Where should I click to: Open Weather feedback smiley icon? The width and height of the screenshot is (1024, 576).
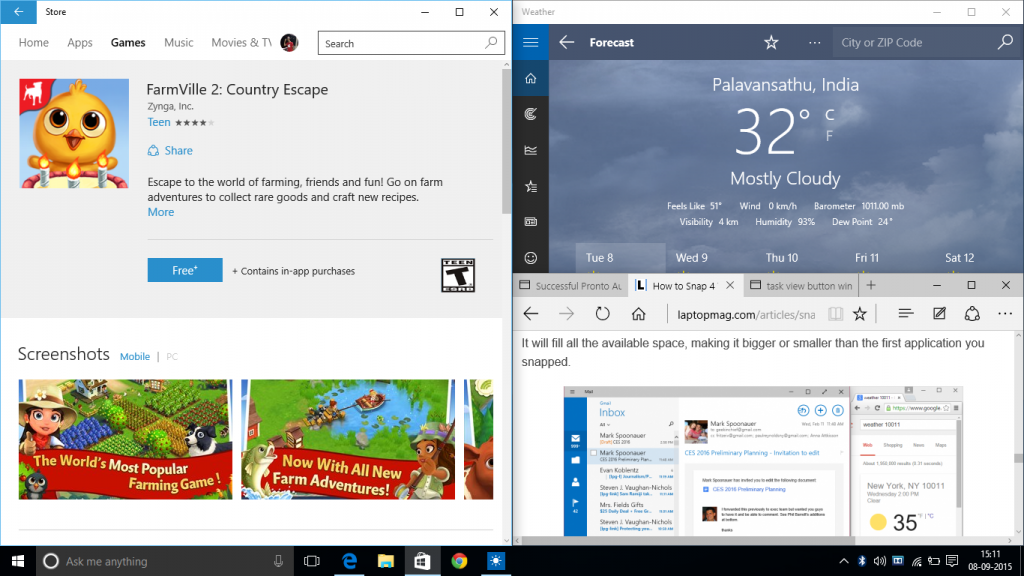click(x=530, y=258)
